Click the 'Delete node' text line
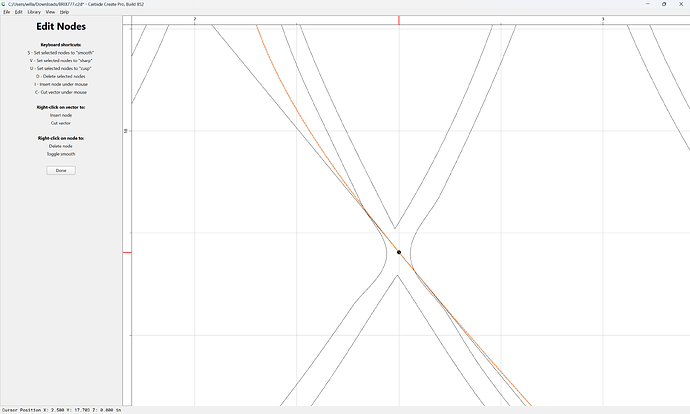This screenshot has width=690, height=414. (61, 146)
